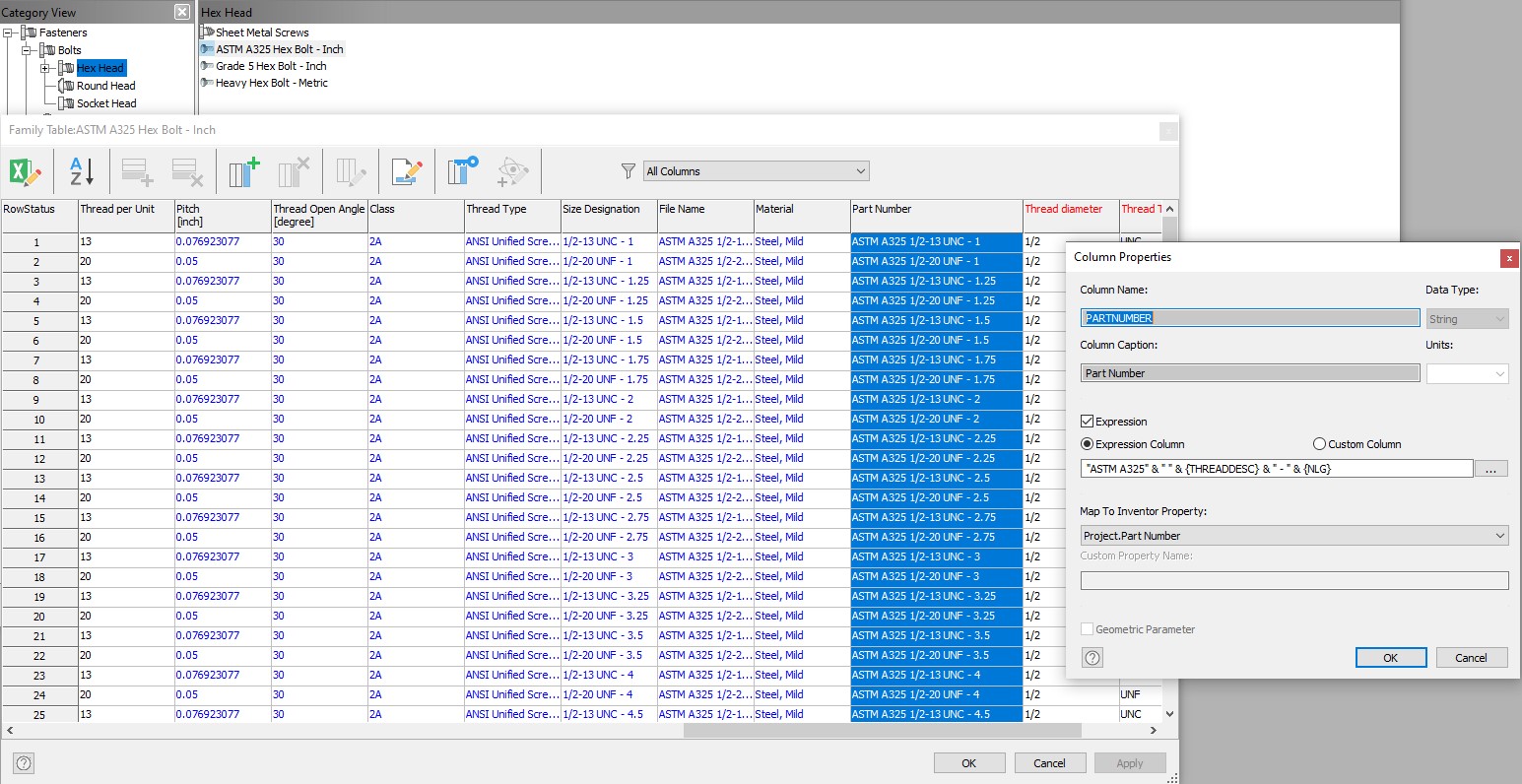Image resolution: width=1522 pixels, height=784 pixels.
Task: Open the All Columns filter dropdown
Action: 755,170
